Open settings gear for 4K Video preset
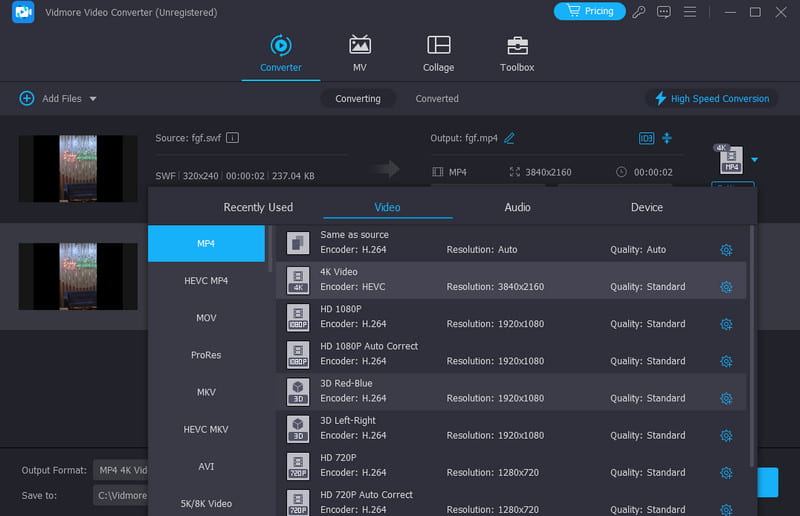This screenshot has height=516, width=800. click(x=726, y=287)
